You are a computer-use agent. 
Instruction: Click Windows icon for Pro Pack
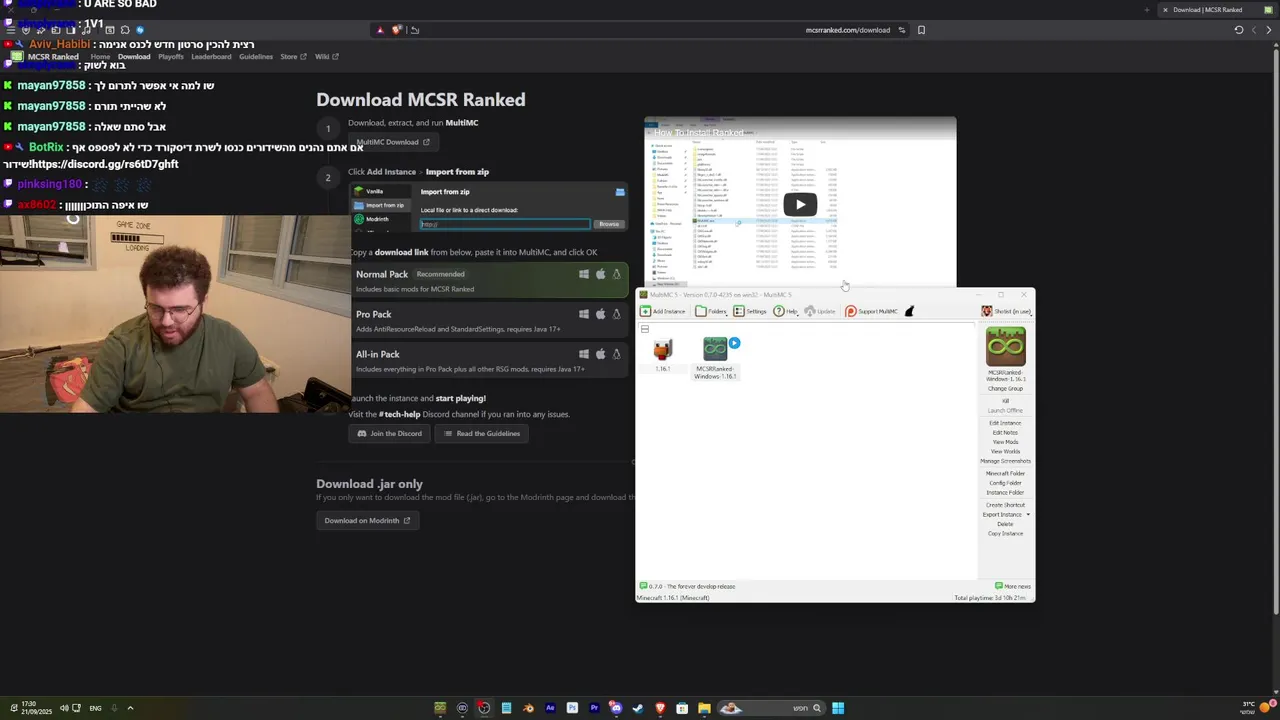(584, 314)
